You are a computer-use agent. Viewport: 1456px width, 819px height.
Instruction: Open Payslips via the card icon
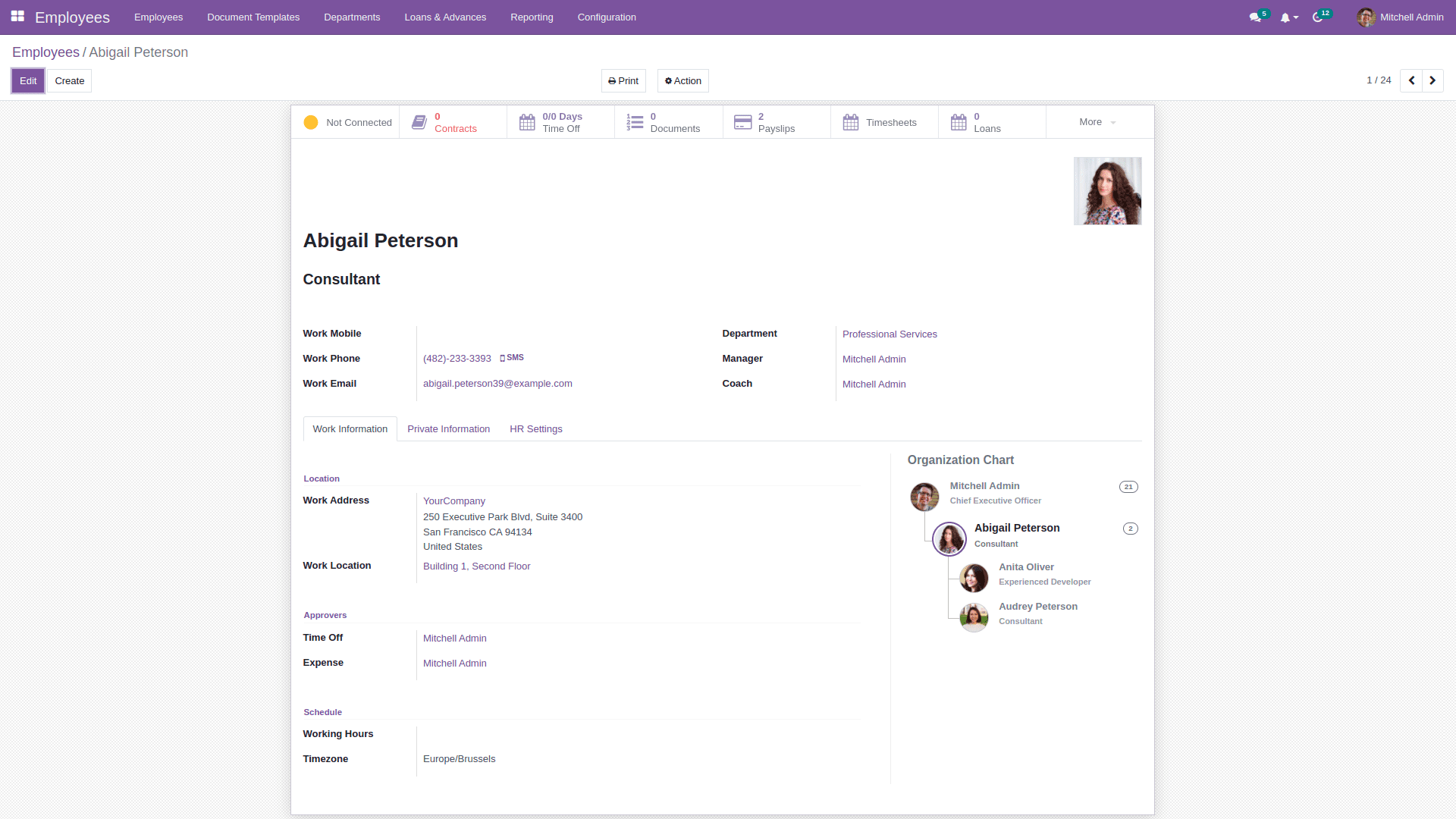pyautogui.click(x=744, y=121)
